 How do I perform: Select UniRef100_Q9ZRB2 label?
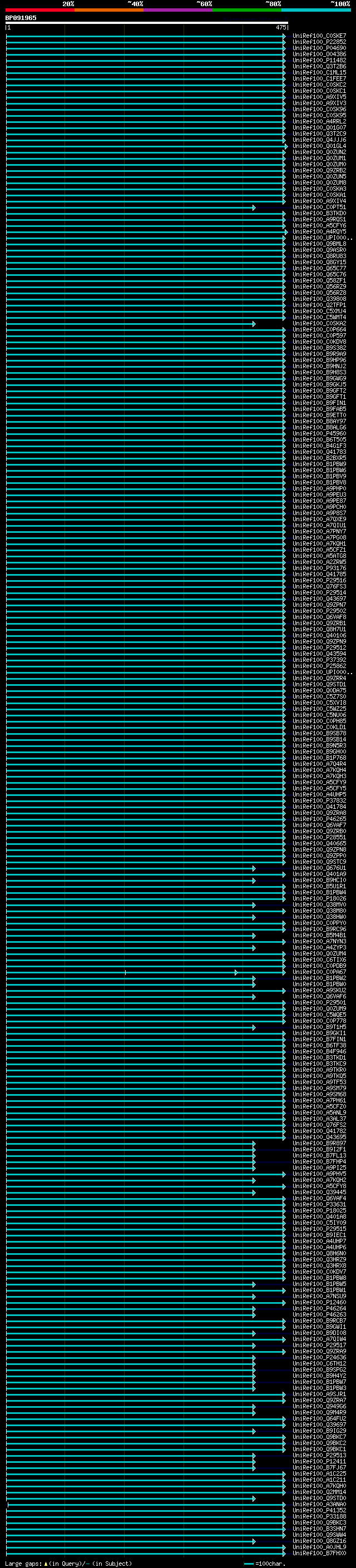[319, 170]
